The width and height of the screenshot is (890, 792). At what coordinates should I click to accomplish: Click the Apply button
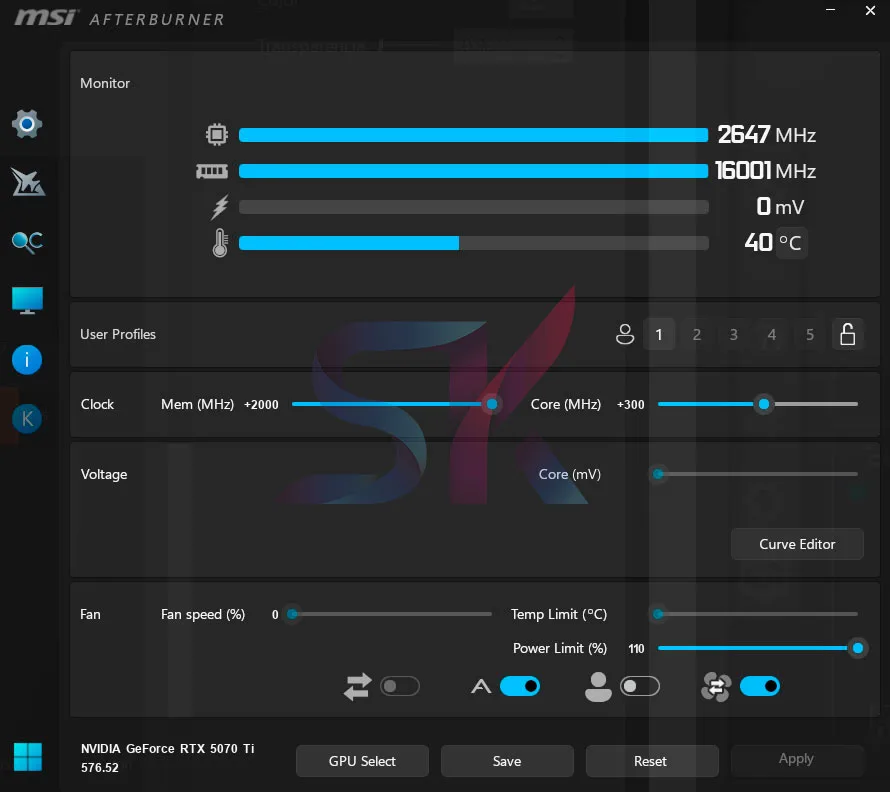pyautogui.click(x=796, y=759)
